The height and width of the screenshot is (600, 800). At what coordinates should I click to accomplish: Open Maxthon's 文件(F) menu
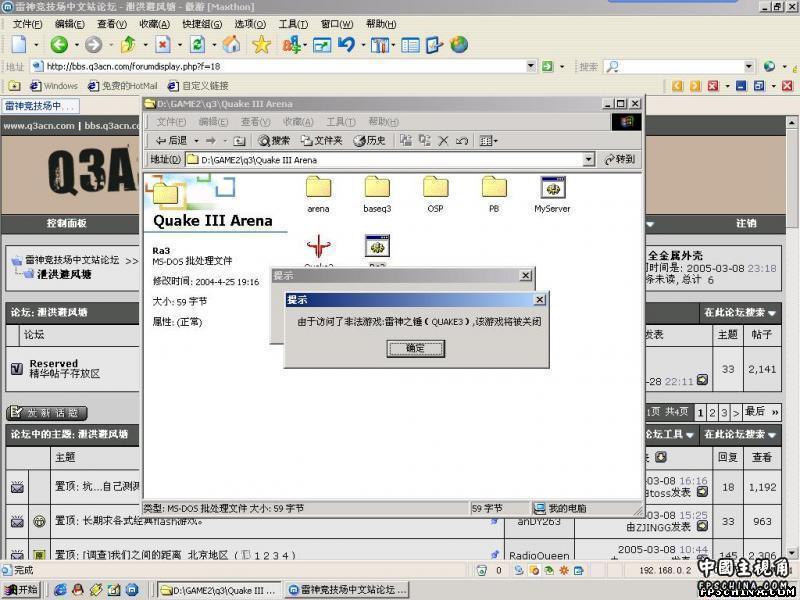[x=28, y=24]
